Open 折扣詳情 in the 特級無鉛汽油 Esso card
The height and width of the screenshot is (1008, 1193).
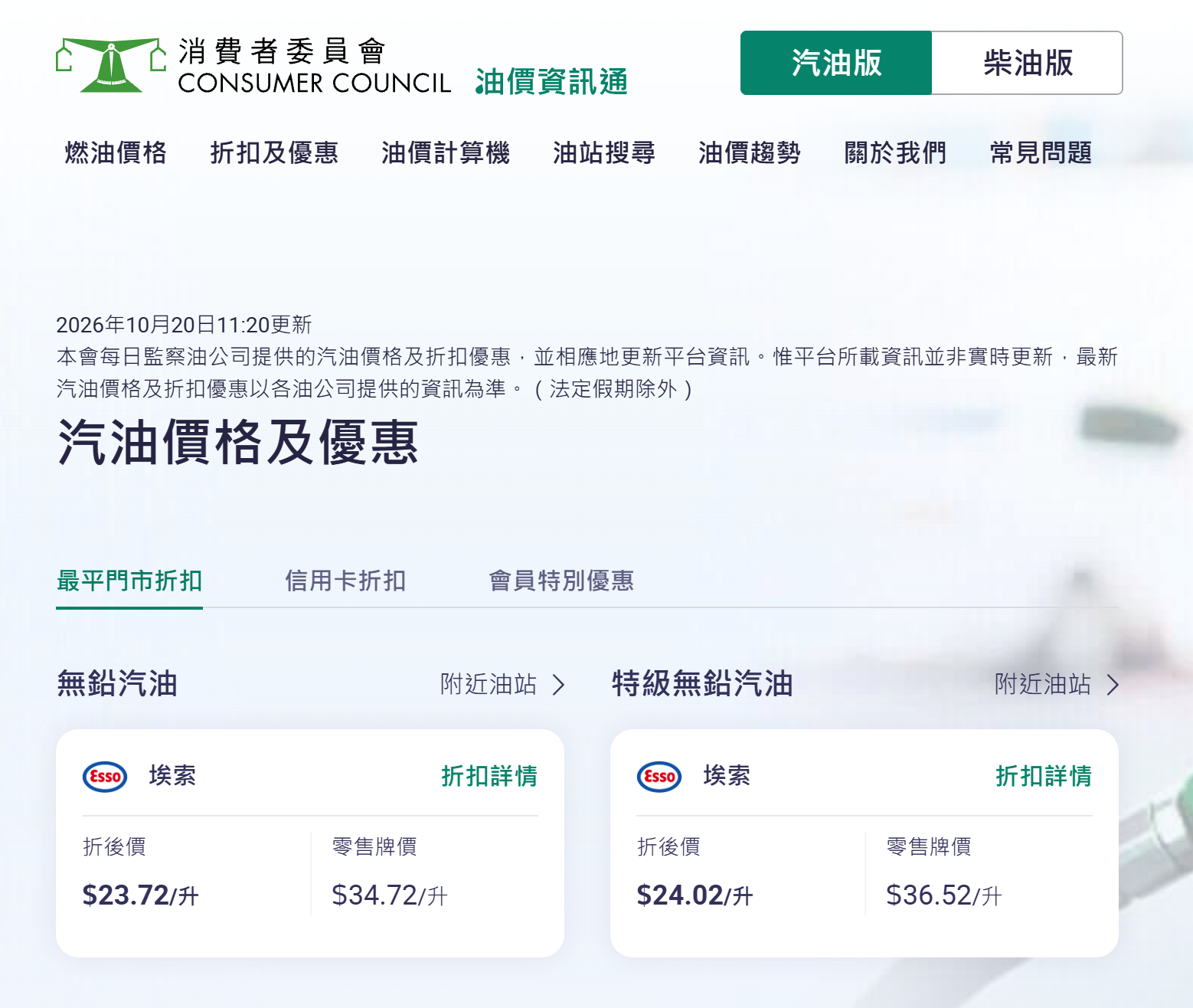coord(1044,776)
